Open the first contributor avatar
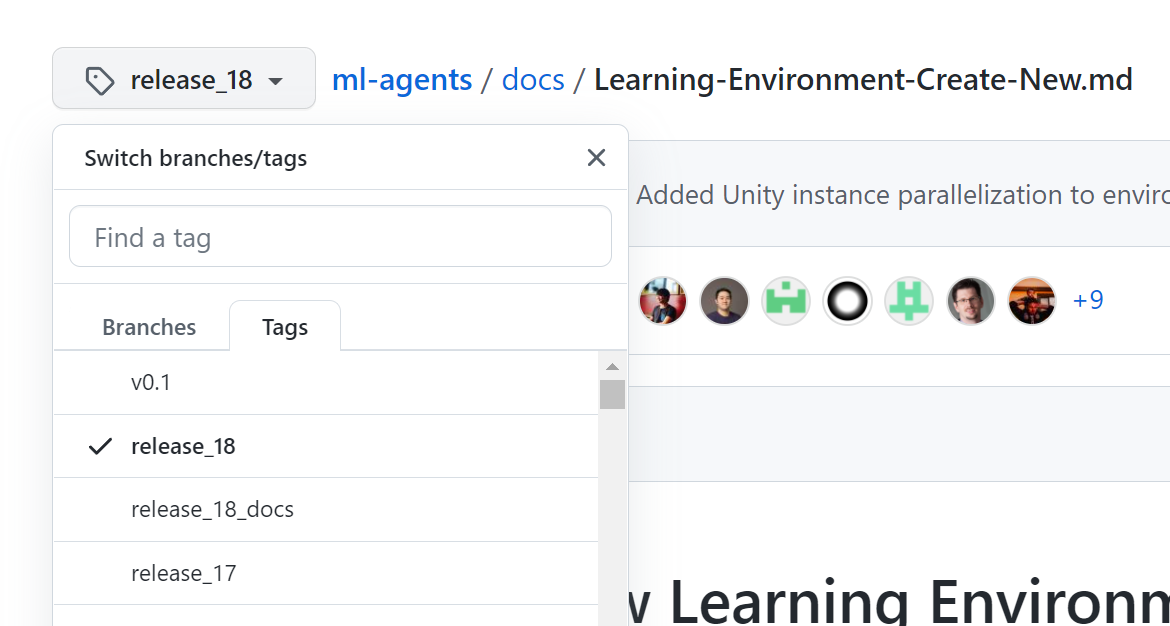1170x626 pixels. point(662,300)
